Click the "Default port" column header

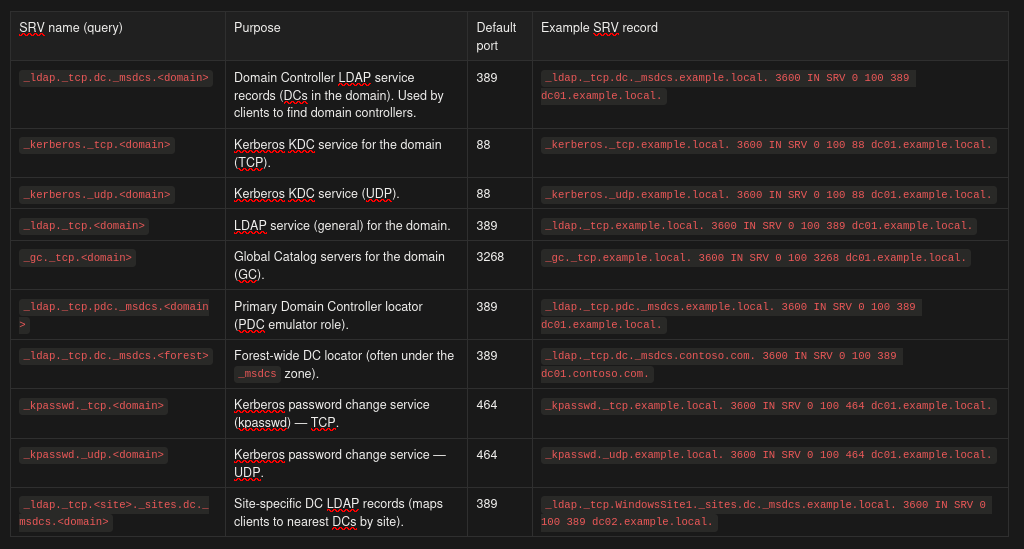496,36
